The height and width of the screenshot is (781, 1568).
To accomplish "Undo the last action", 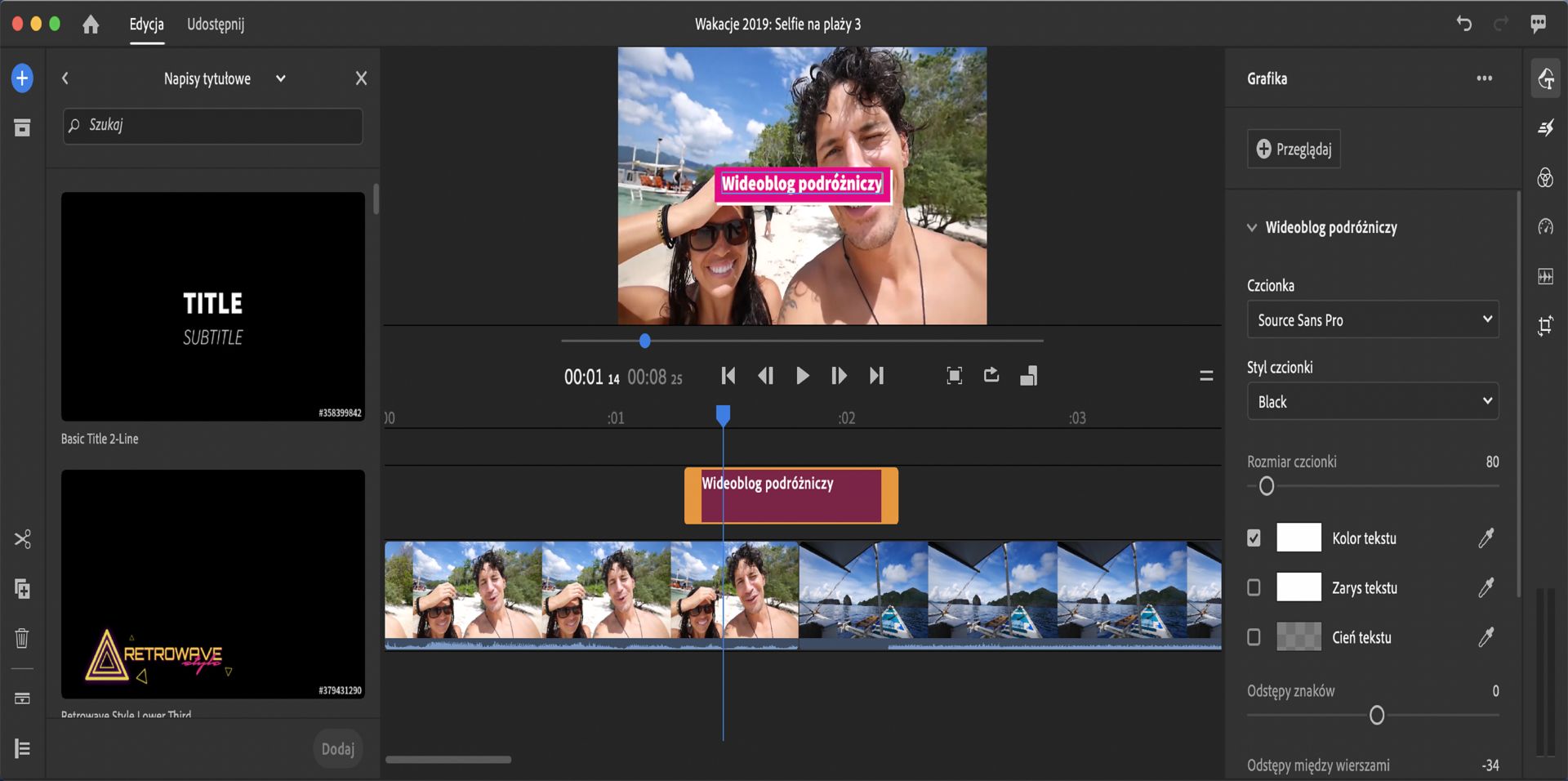I will pos(1463,24).
